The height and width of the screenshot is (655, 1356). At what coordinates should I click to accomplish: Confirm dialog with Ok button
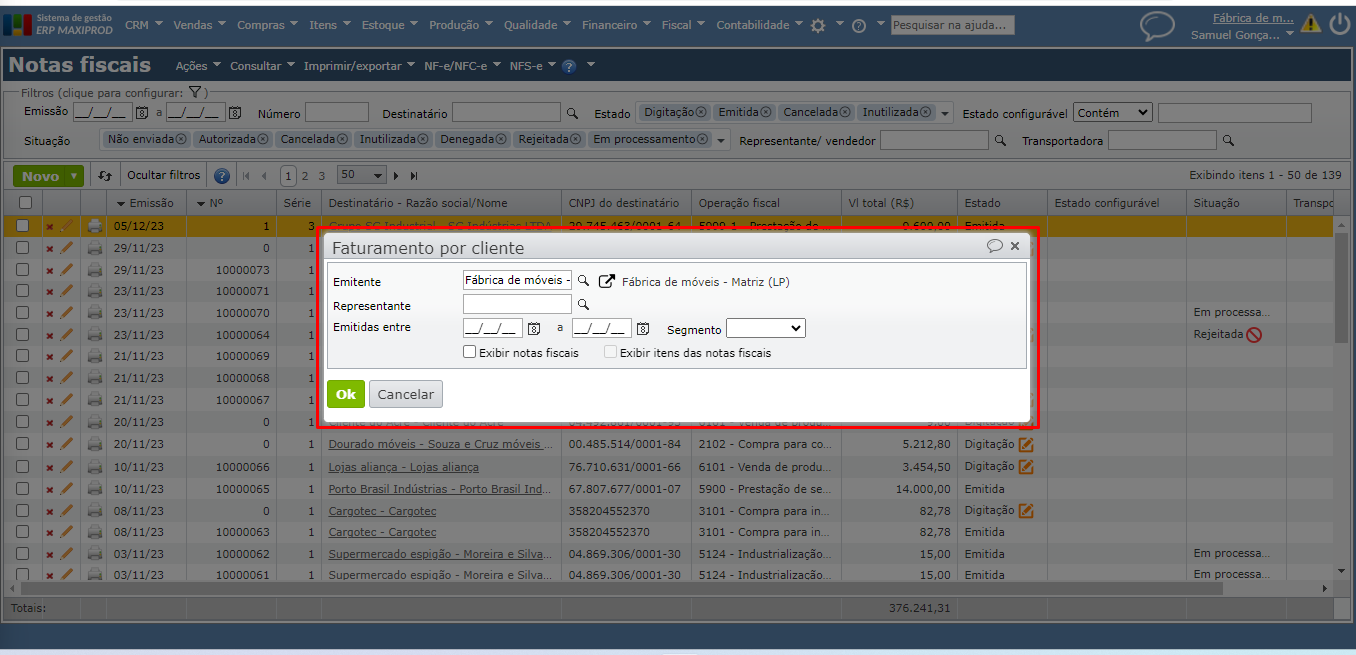click(345, 394)
